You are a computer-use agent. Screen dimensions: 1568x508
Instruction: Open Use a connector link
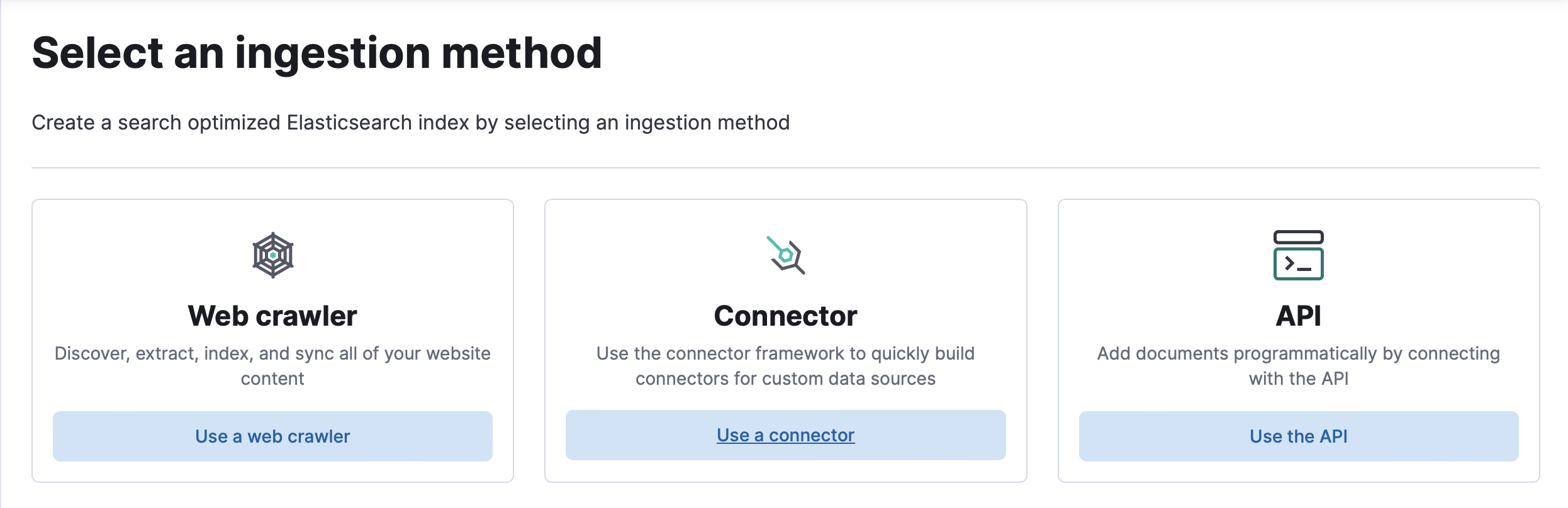(x=785, y=434)
